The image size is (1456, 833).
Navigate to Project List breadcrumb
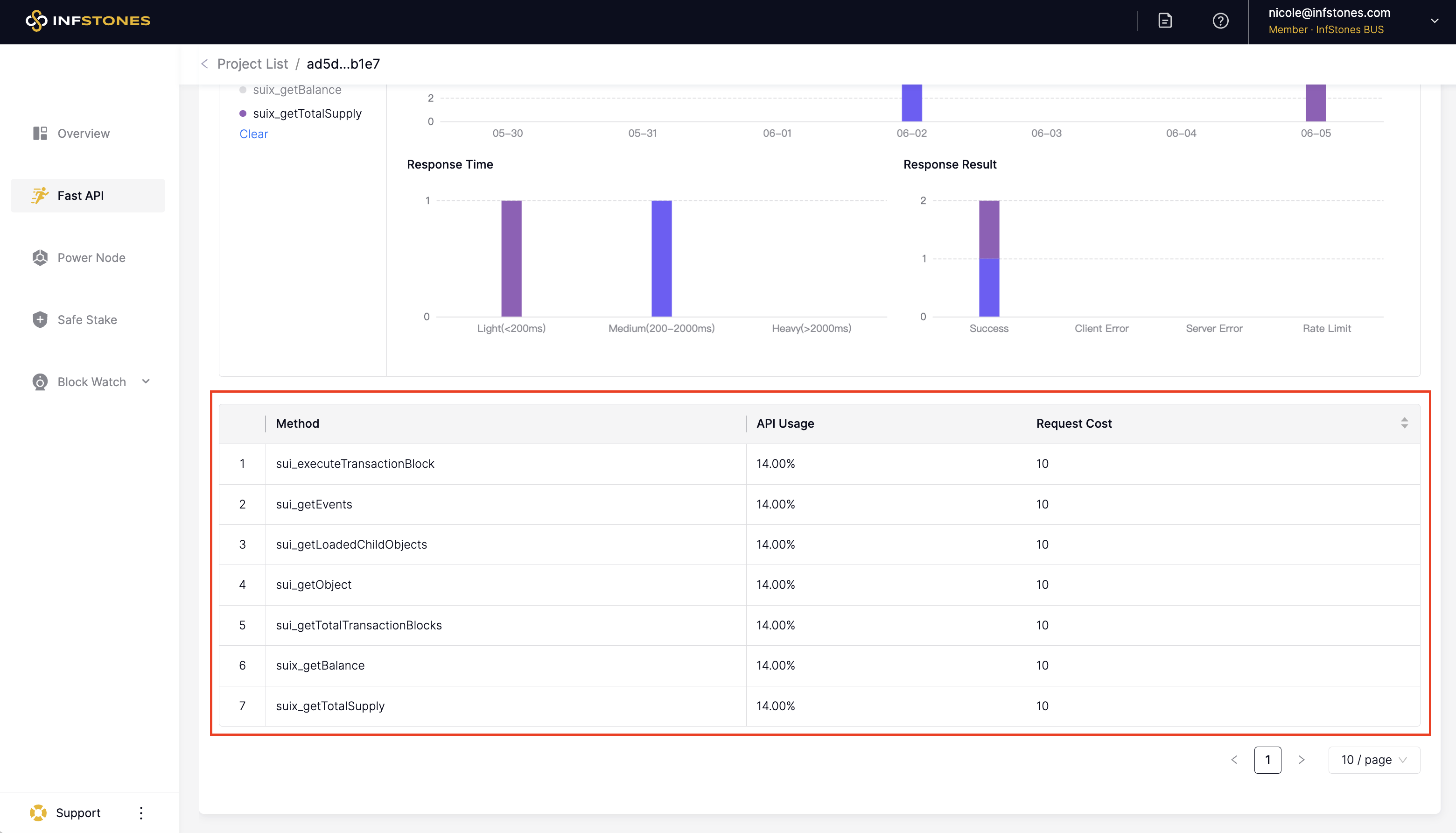pos(252,64)
